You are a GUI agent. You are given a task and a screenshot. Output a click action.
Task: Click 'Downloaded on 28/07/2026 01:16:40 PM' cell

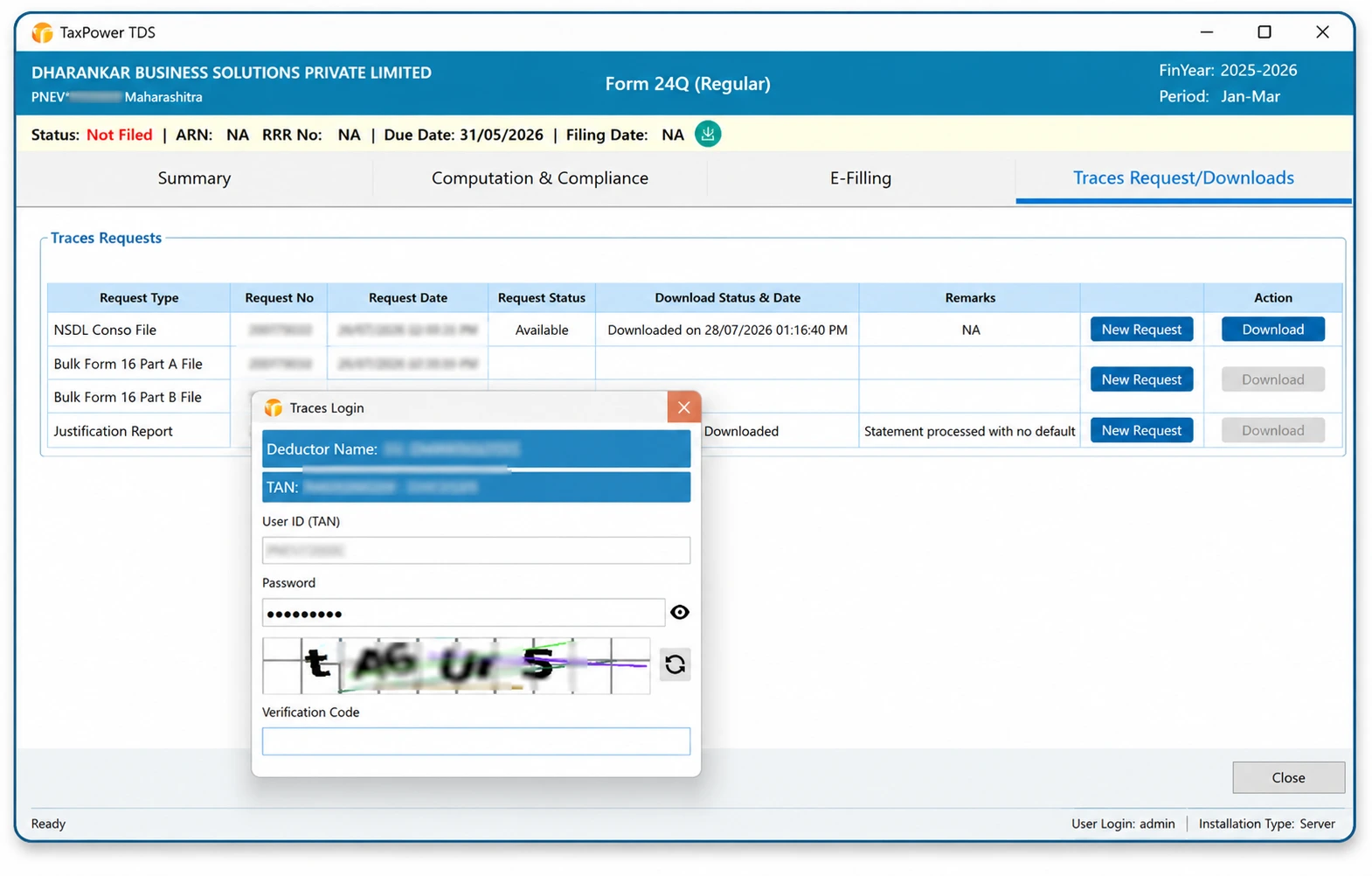coord(727,330)
